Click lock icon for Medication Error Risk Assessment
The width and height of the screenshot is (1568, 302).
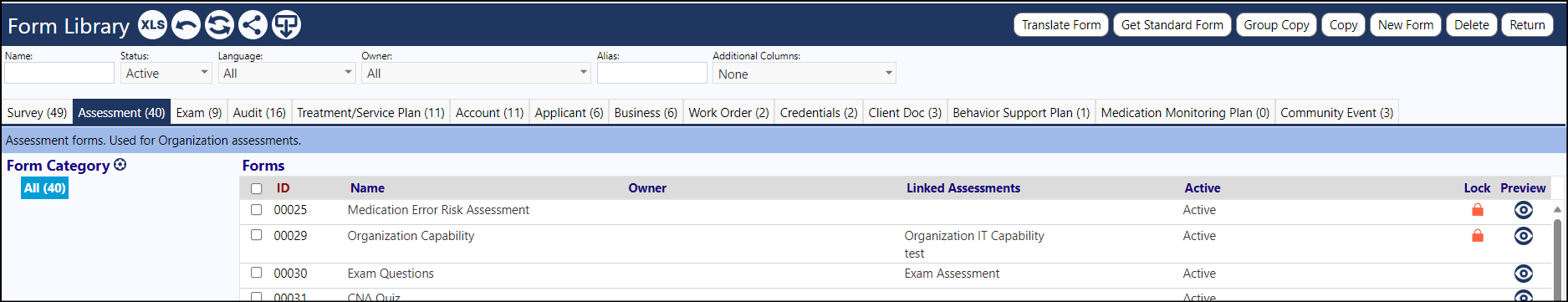(1478, 210)
